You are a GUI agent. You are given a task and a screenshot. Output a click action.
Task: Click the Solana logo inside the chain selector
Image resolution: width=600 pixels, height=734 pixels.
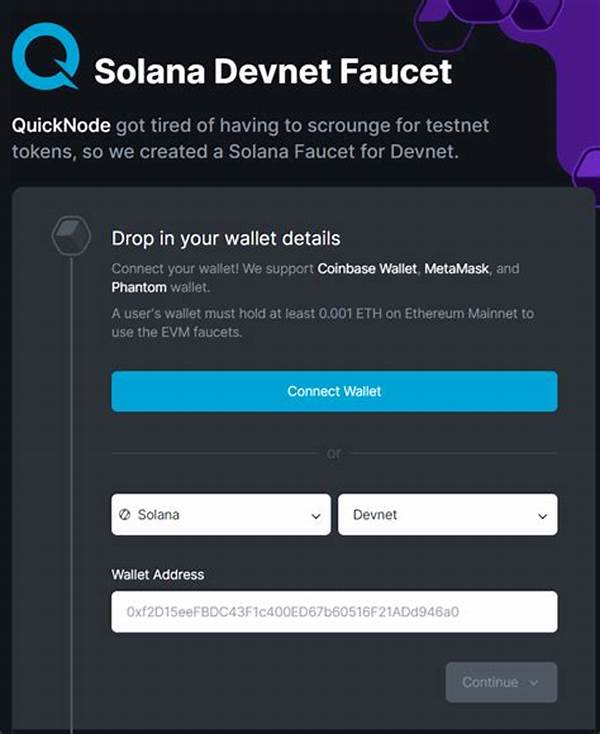pyautogui.click(x=126, y=515)
